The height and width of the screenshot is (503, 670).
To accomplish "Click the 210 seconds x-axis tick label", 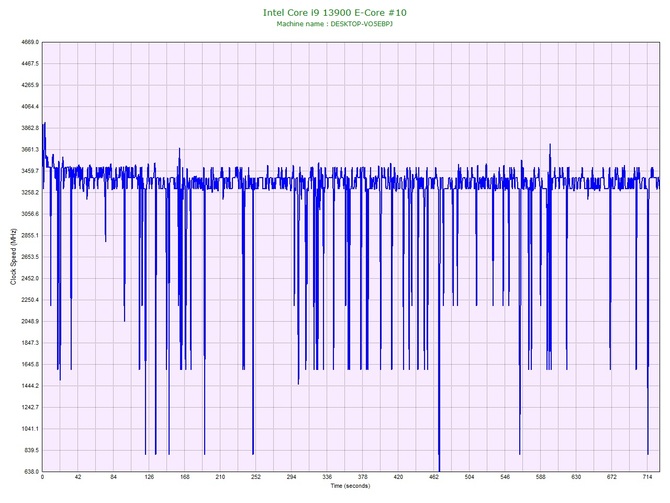I will 220,477.
